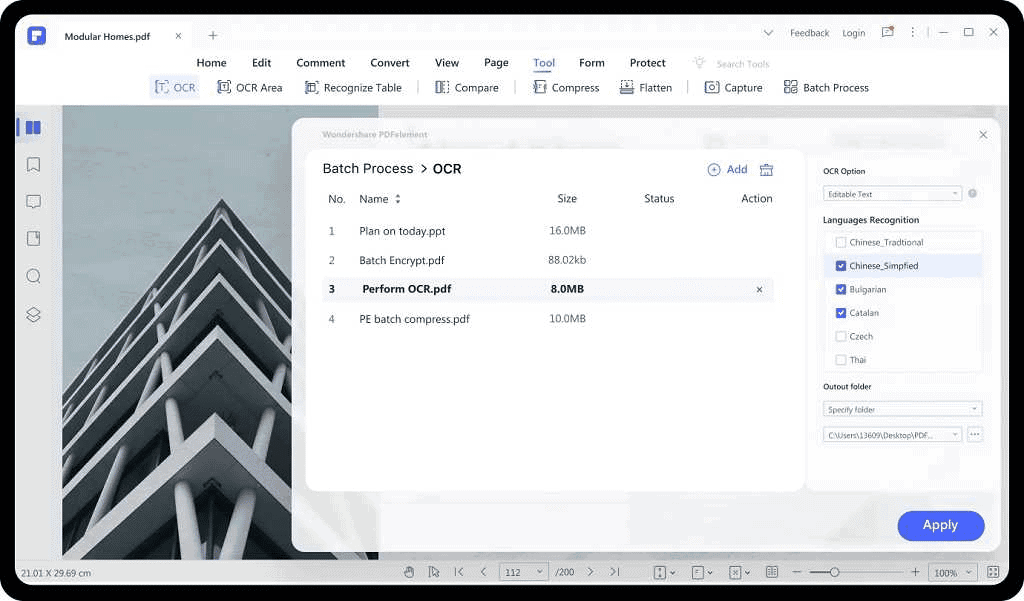Image resolution: width=1024 pixels, height=601 pixels.
Task: Select the OCR Area tool
Action: tap(249, 87)
